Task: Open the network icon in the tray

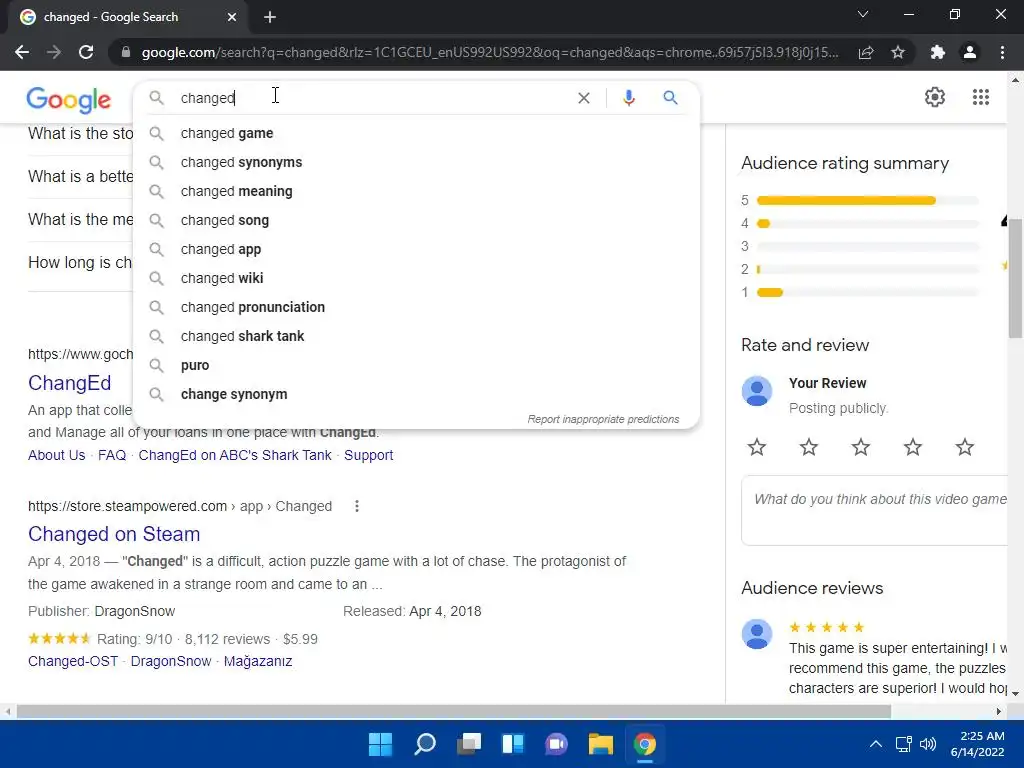Action: (x=904, y=744)
